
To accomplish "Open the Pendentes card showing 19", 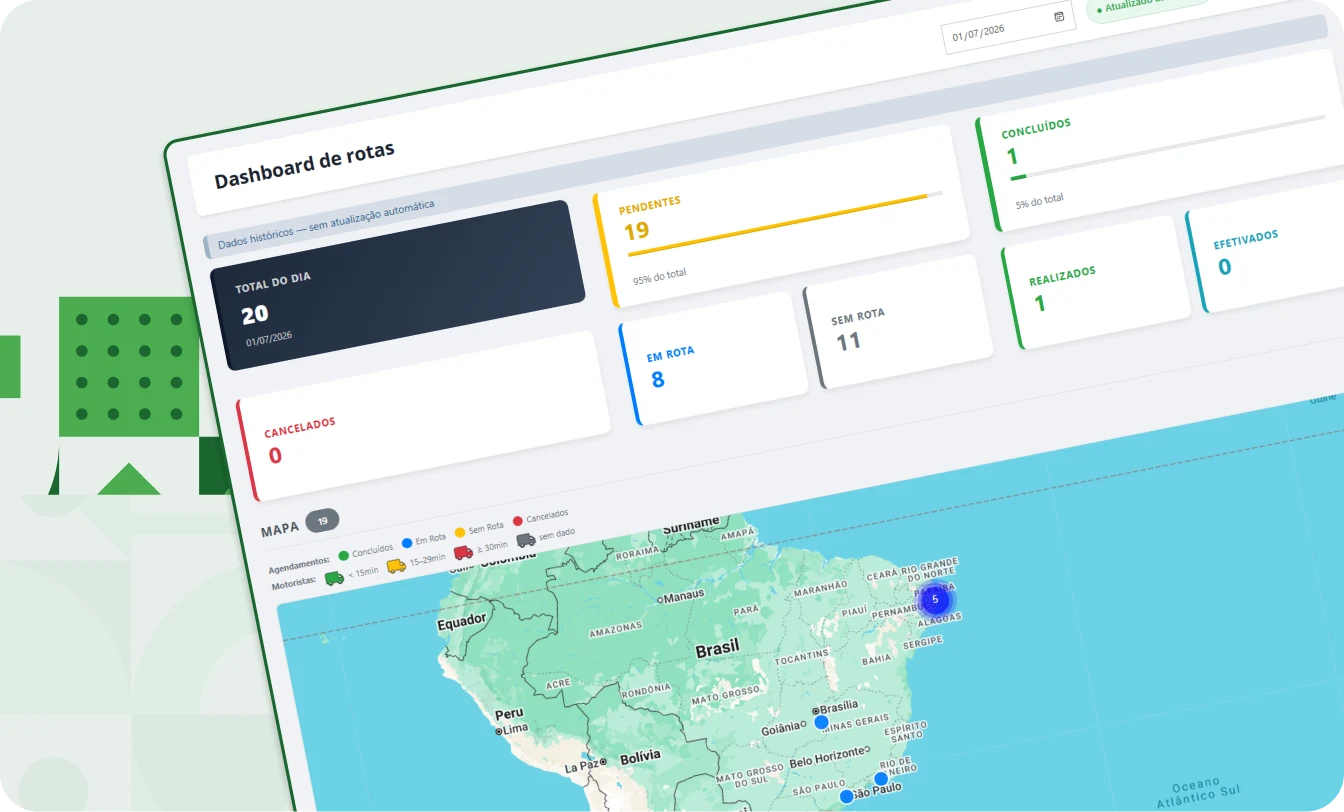I will tap(783, 215).
